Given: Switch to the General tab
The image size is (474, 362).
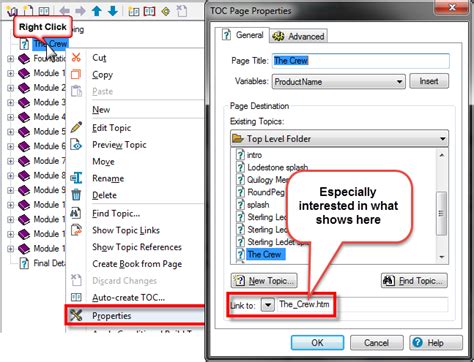Looking at the screenshot, I should (x=242, y=35).
